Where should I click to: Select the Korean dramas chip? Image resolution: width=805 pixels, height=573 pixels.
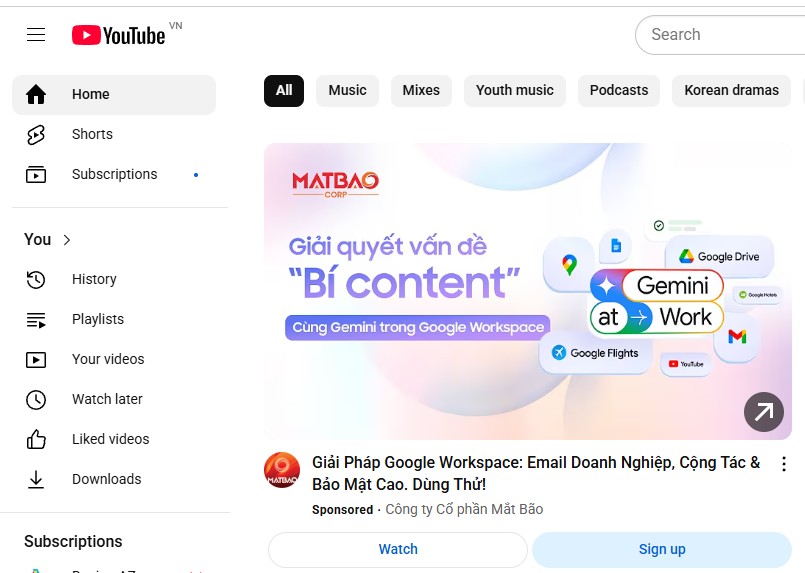point(731,91)
